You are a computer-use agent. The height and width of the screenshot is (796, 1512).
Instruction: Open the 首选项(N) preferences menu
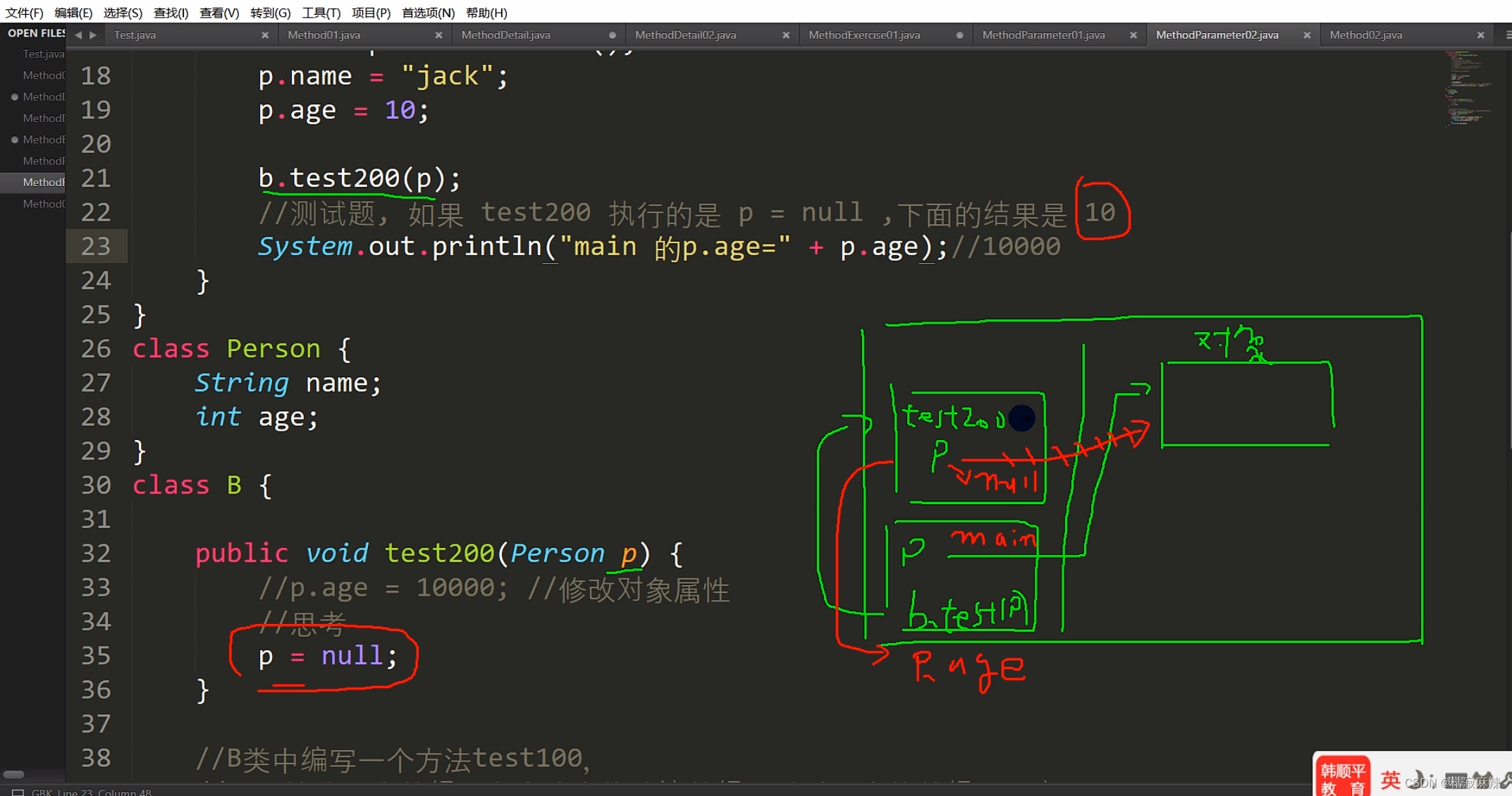pos(428,13)
